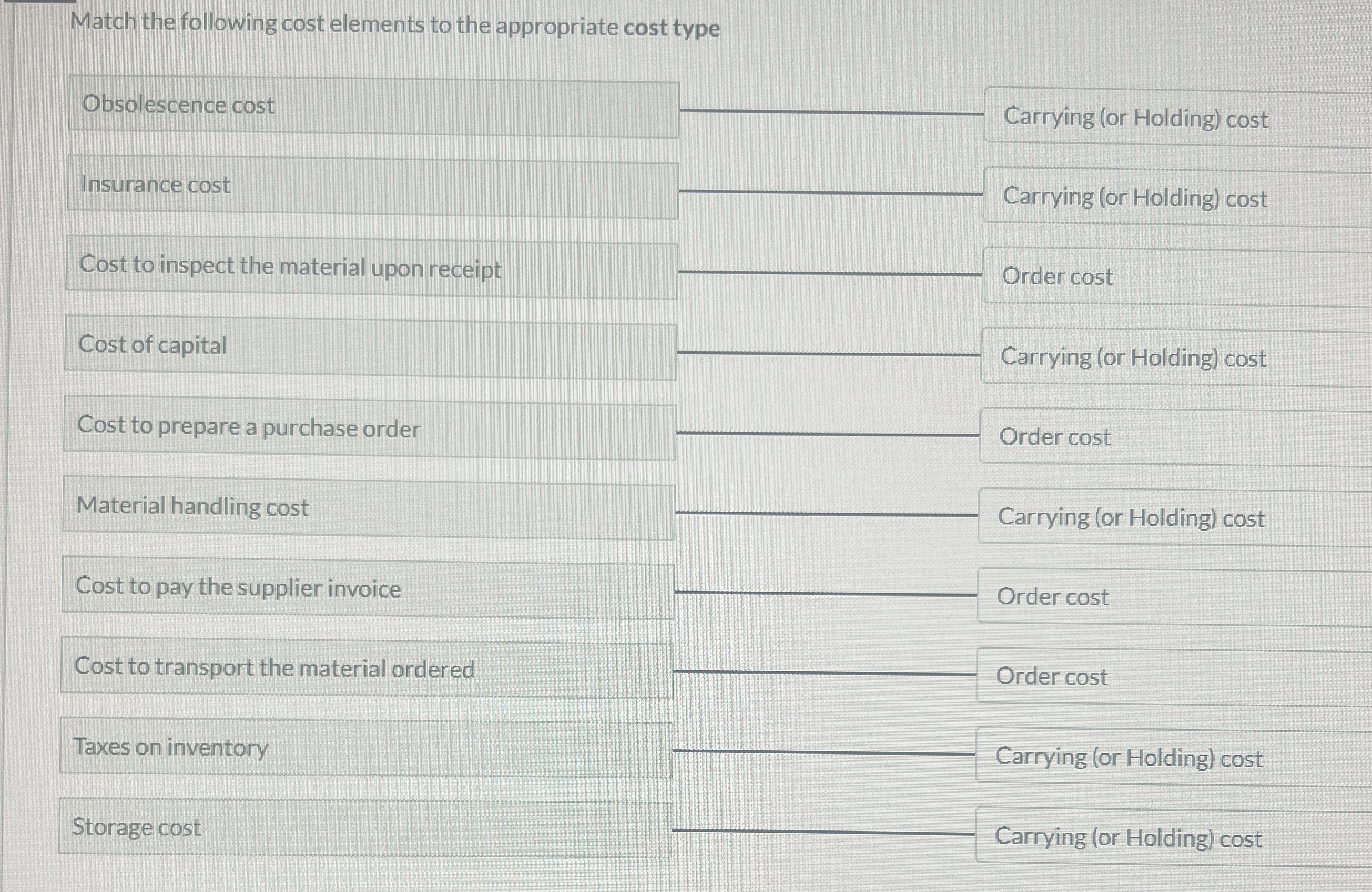
Task: Select Cost to prepare a purchase order
Action: tap(369, 427)
